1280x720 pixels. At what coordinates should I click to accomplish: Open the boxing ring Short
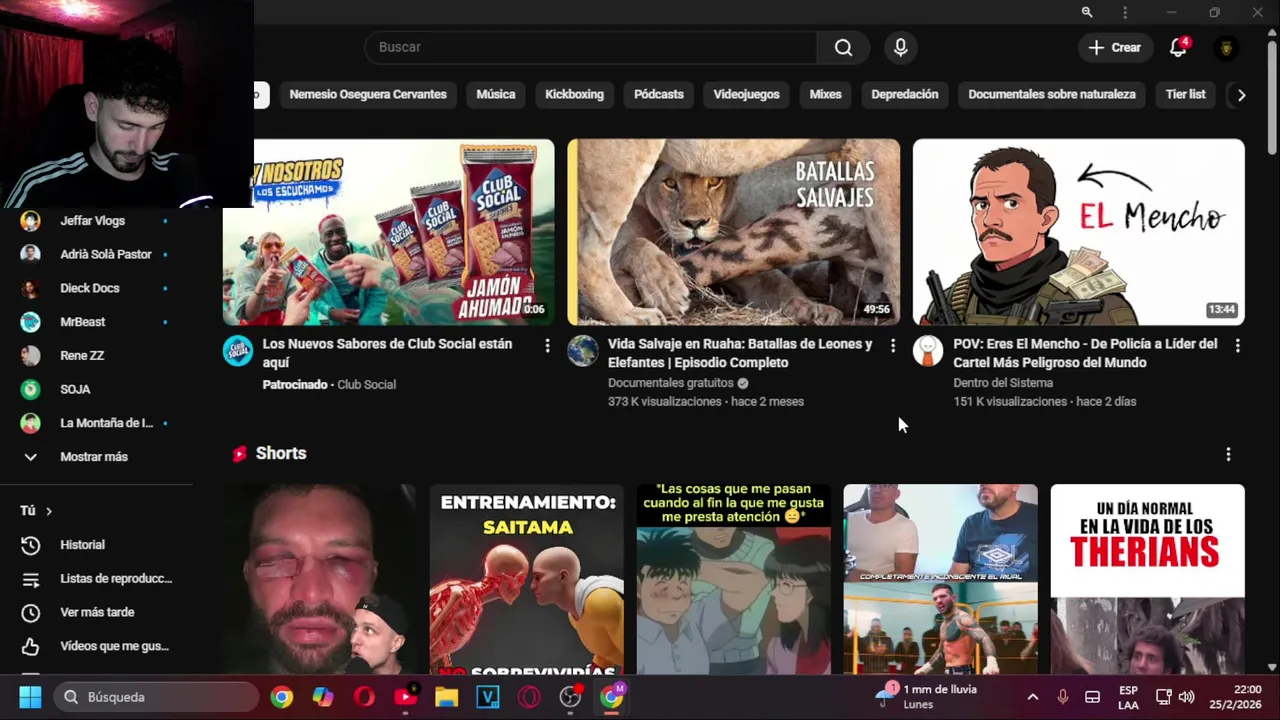(940, 579)
